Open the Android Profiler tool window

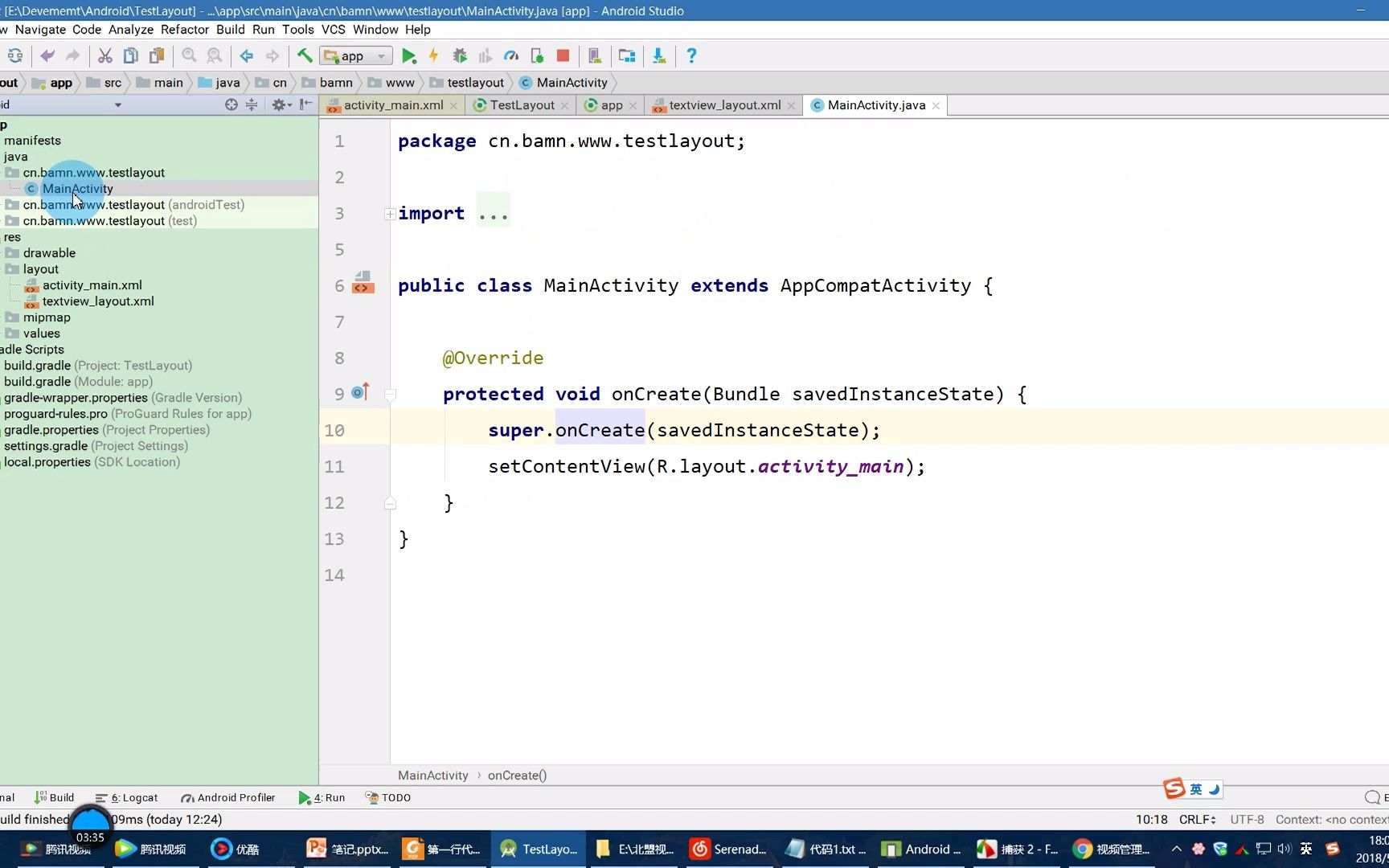tap(228, 798)
